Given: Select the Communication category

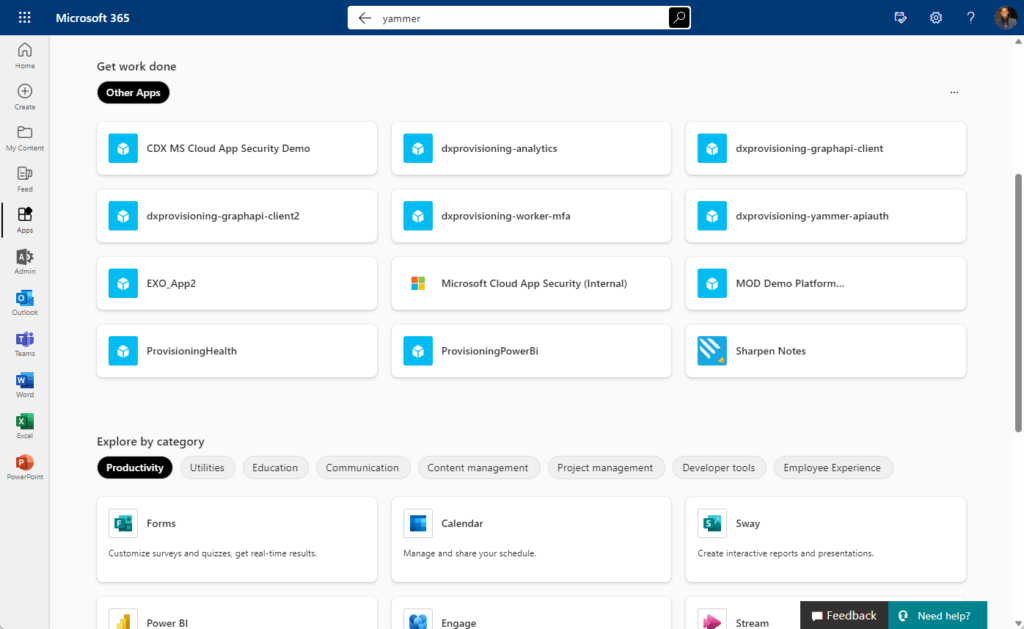Looking at the screenshot, I should tap(362, 468).
